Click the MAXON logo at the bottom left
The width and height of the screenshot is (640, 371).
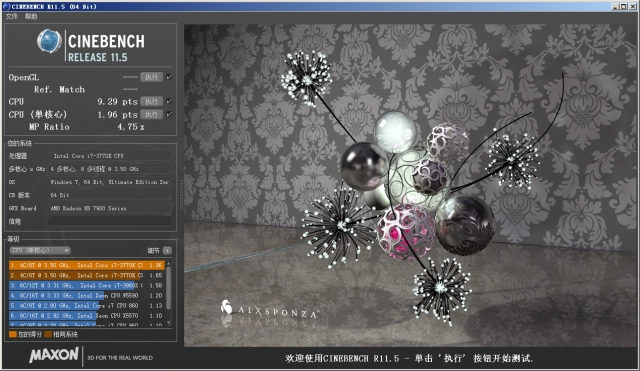(54, 355)
